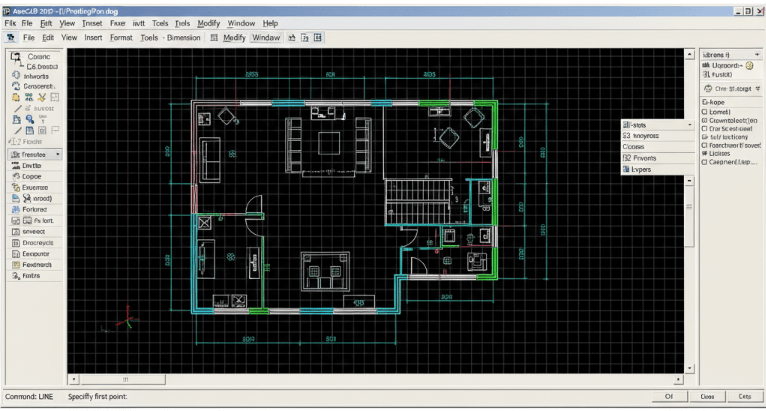Select the diagonal line icon beside save disk
The height and width of the screenshot is (411, 766).
pos(18,130)
